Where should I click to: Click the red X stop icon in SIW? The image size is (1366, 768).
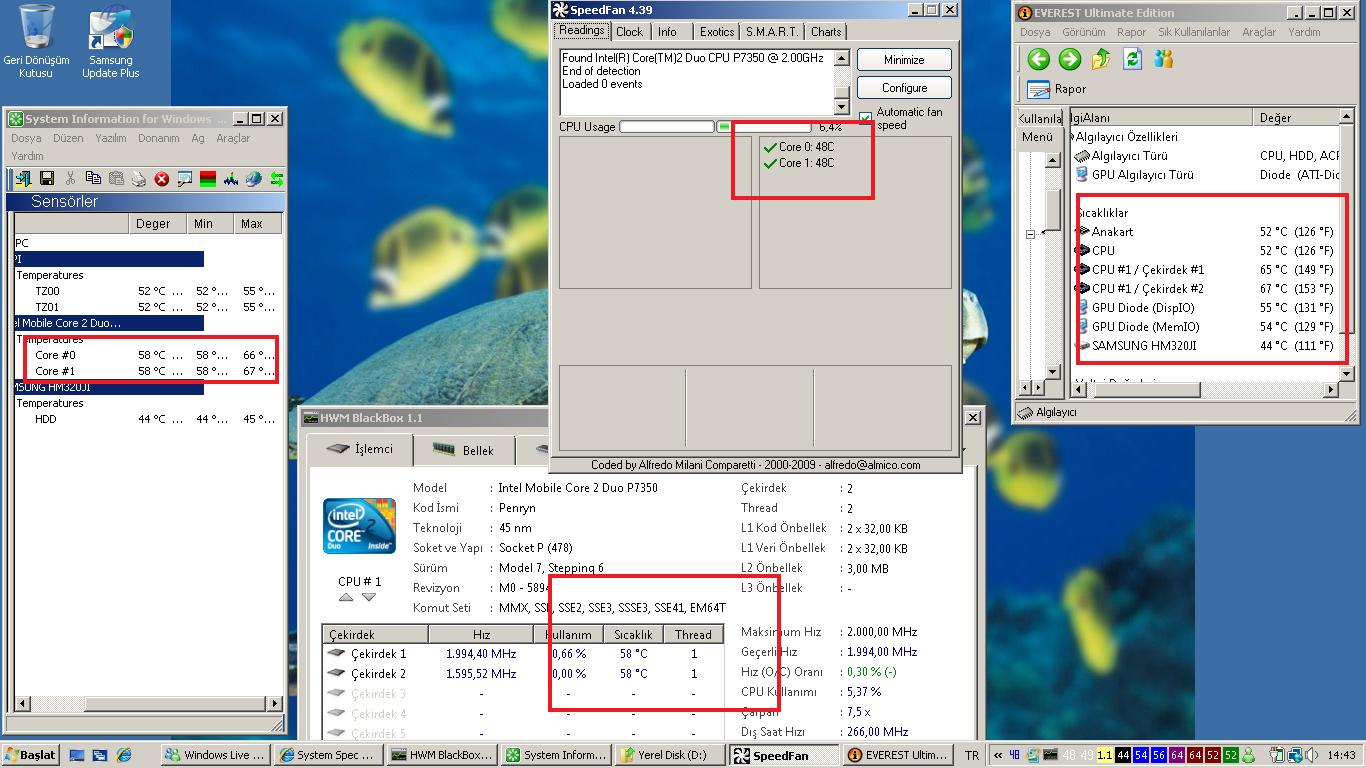click(162, 179)
